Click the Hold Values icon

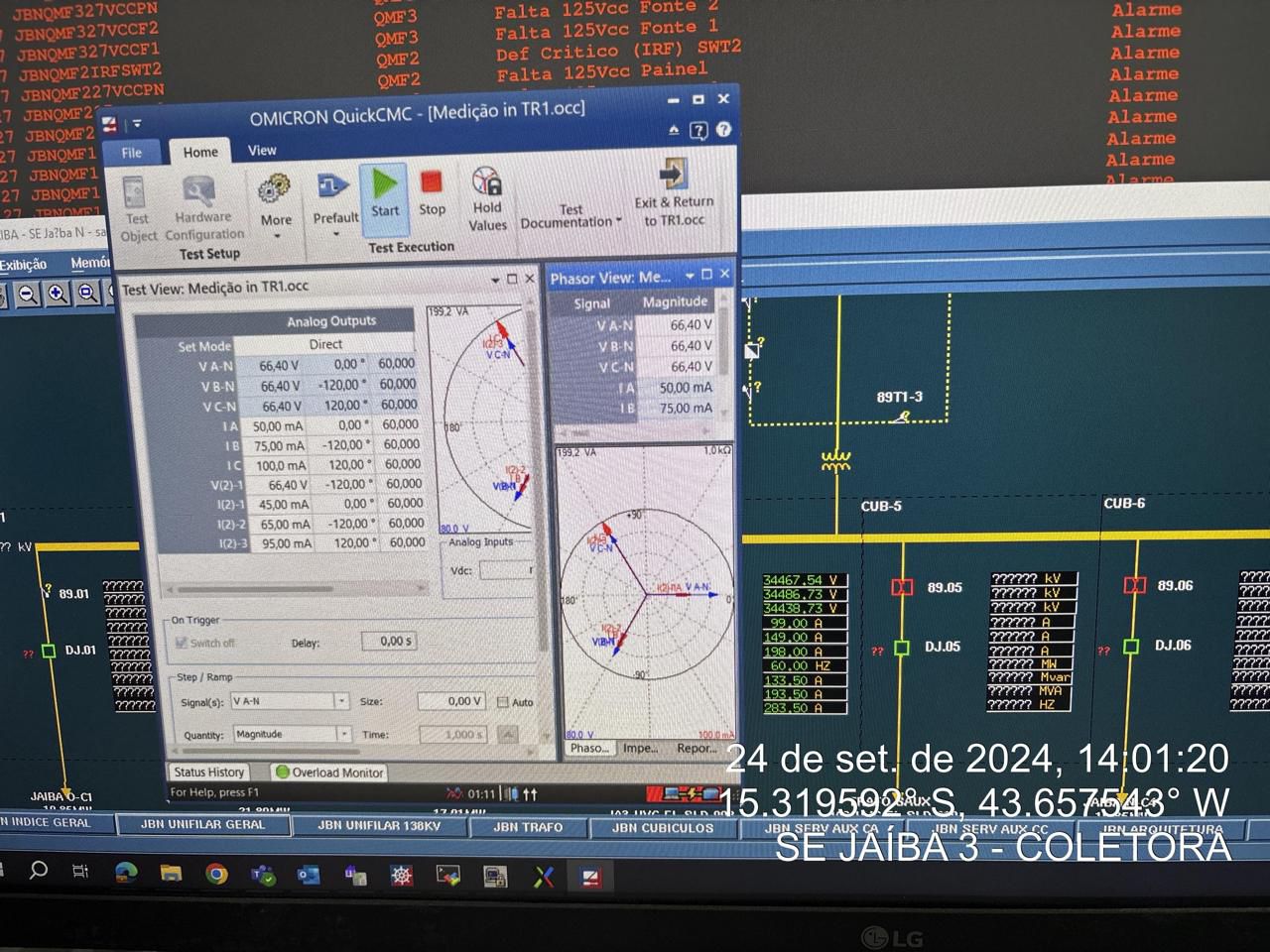pos(486,183)
